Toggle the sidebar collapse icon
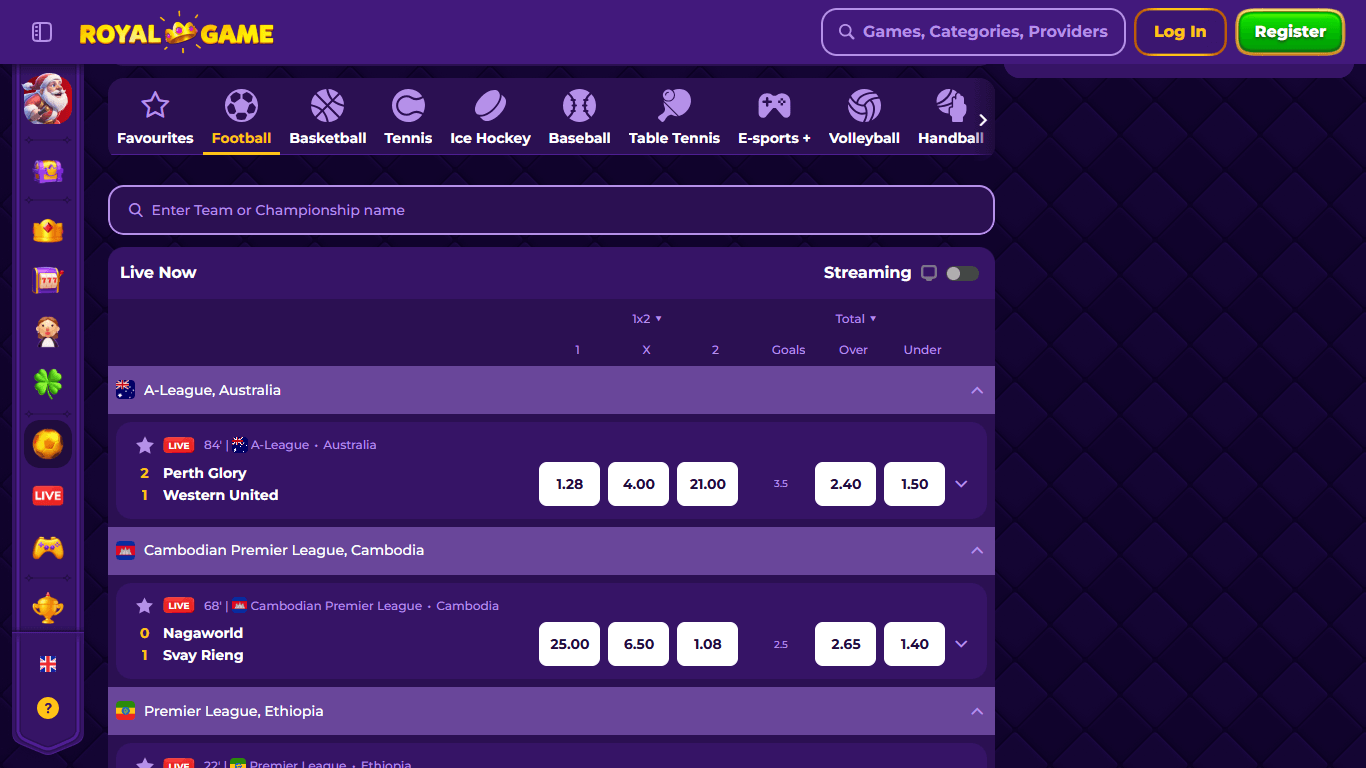Screen dimensions: 1366x768 pos(42,32)
